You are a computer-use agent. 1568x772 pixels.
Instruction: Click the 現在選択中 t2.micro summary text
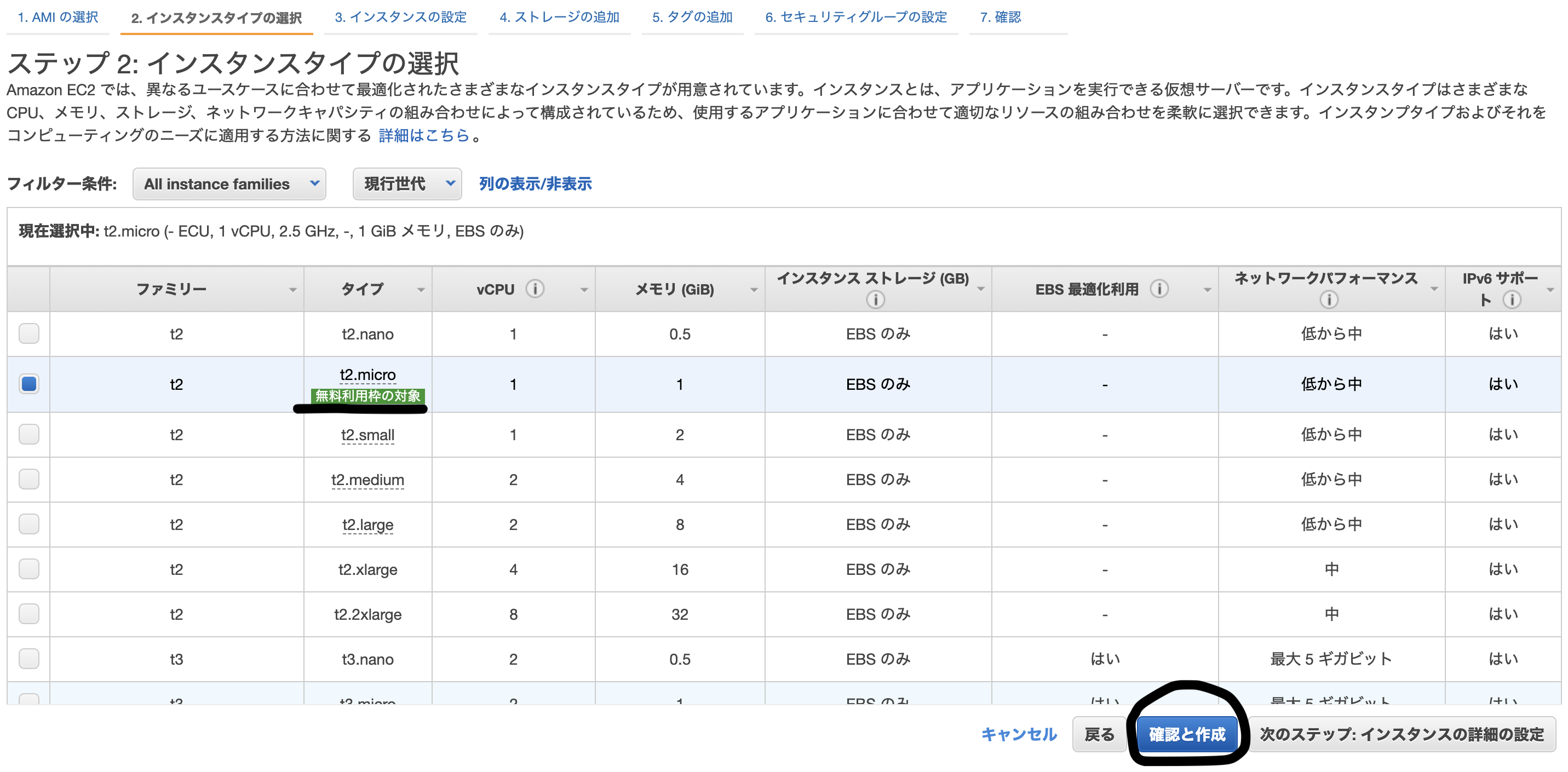272,231
